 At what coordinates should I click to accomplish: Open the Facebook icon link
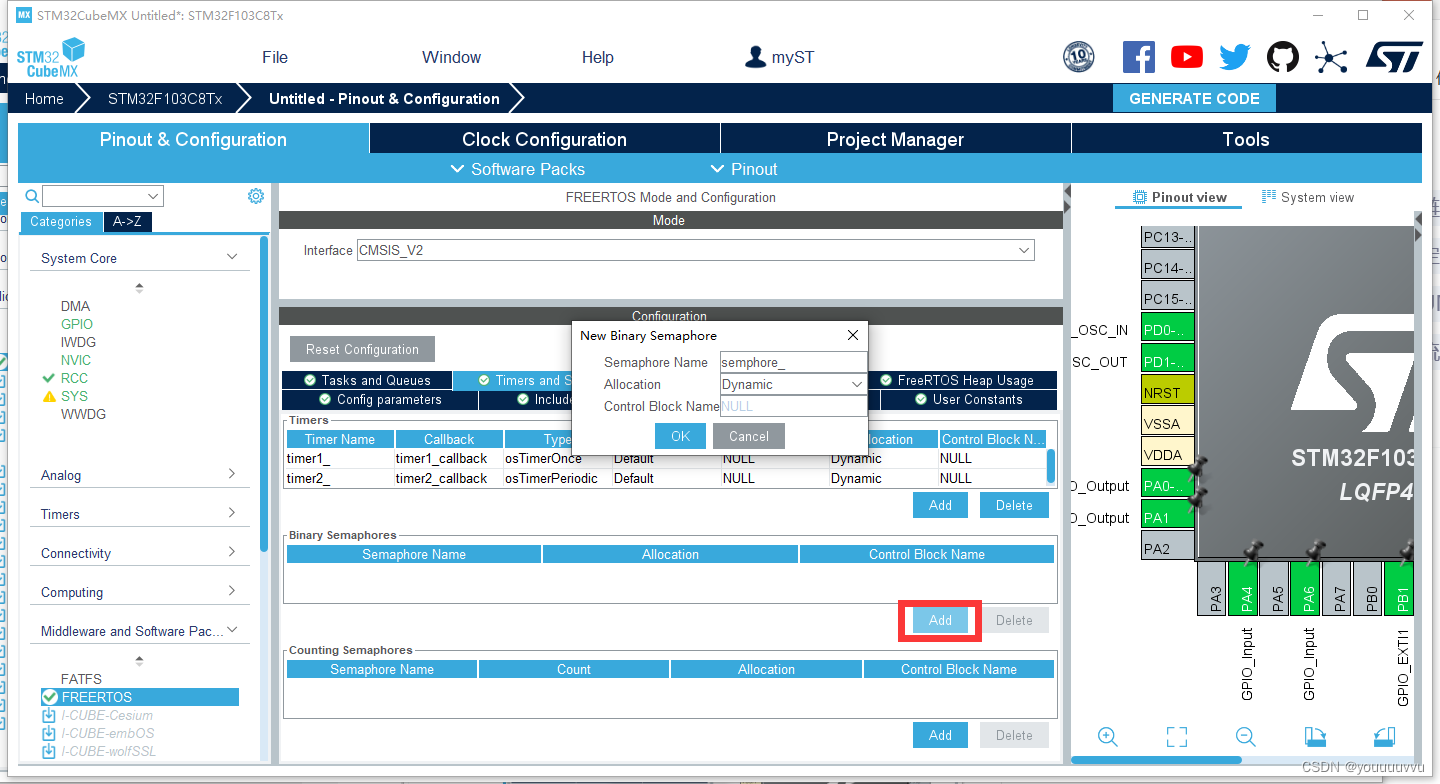point(1138,57)
